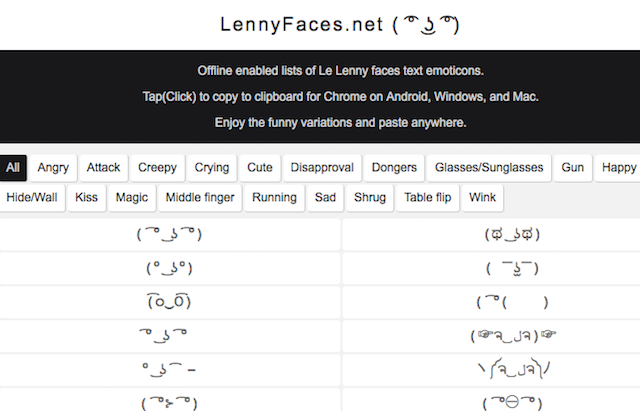Open the Magic category tab
This screenshot has height=411, width=640.
[131, 198]
